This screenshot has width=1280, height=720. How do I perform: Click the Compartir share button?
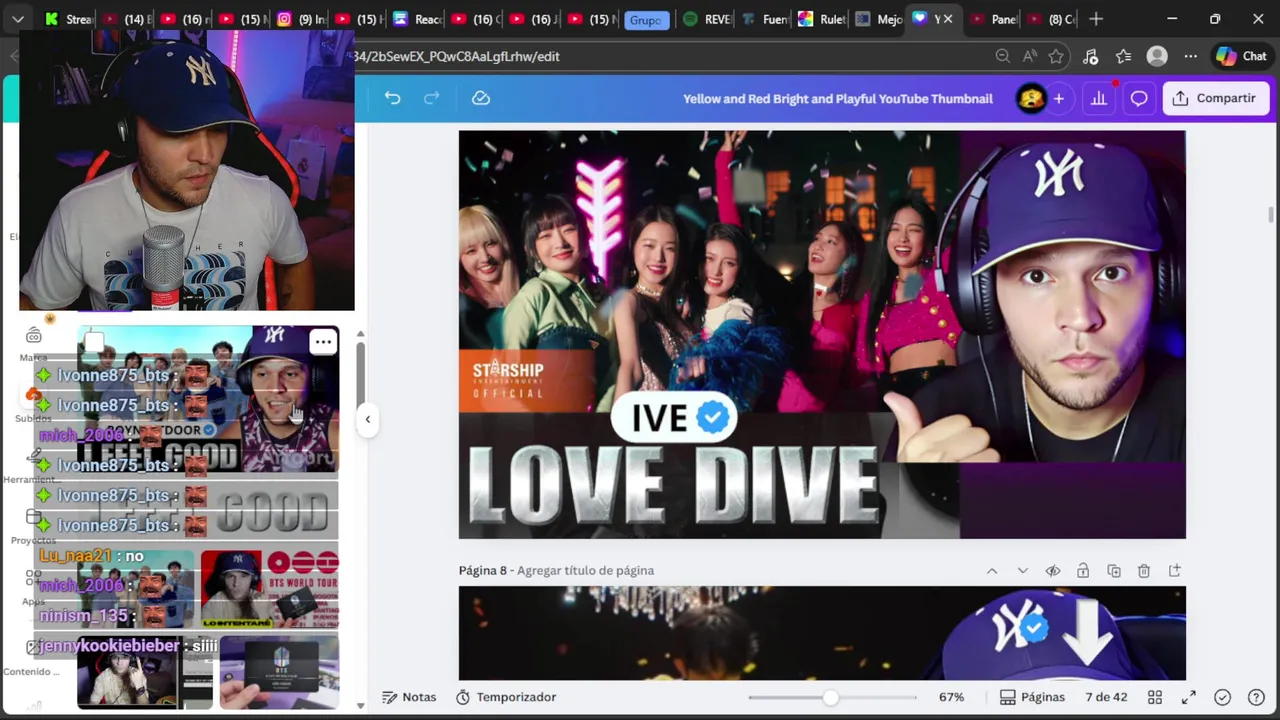coord(1216,98)
